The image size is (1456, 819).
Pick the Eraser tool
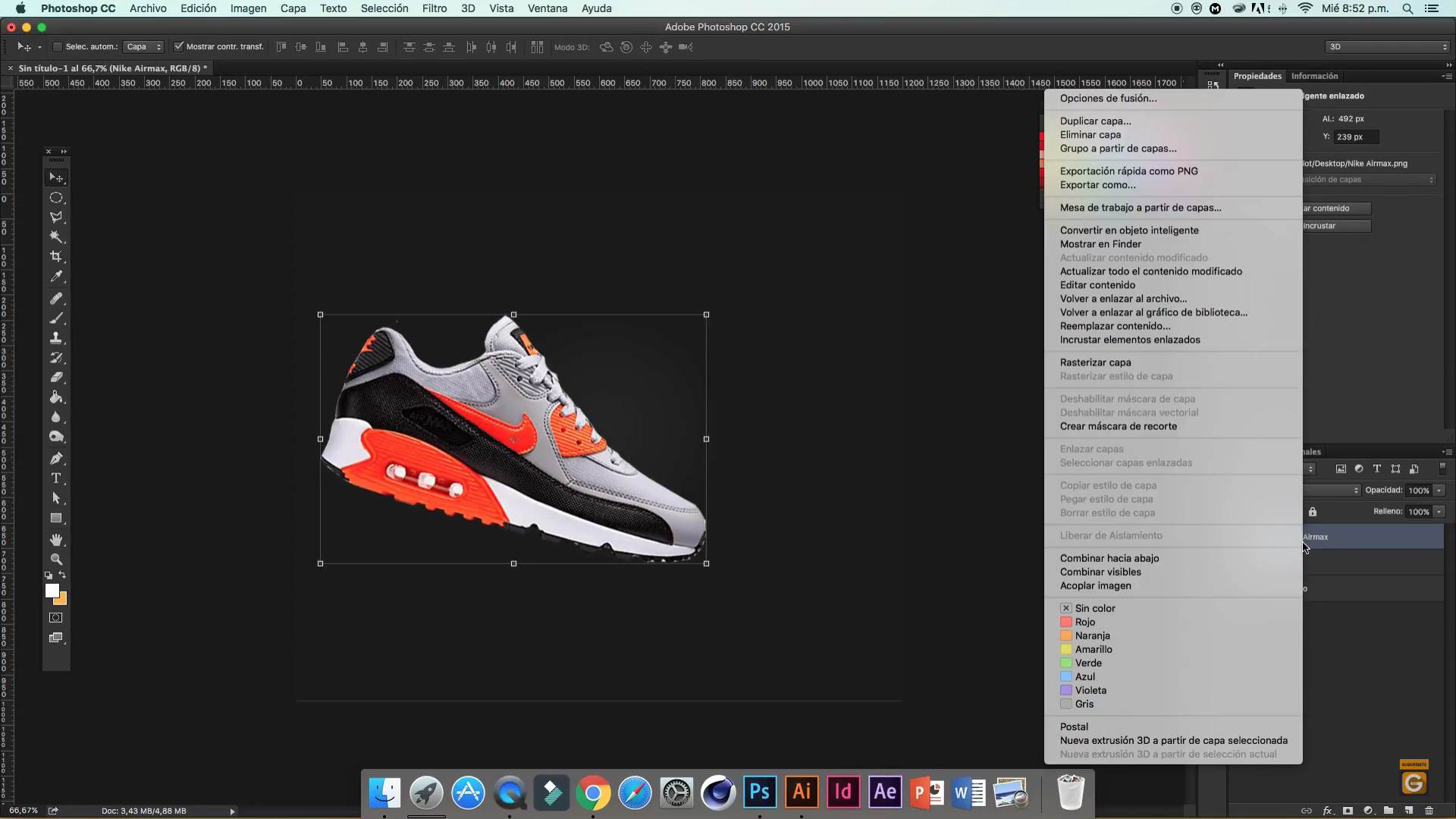pyautogui.click(x=56, y=377)
